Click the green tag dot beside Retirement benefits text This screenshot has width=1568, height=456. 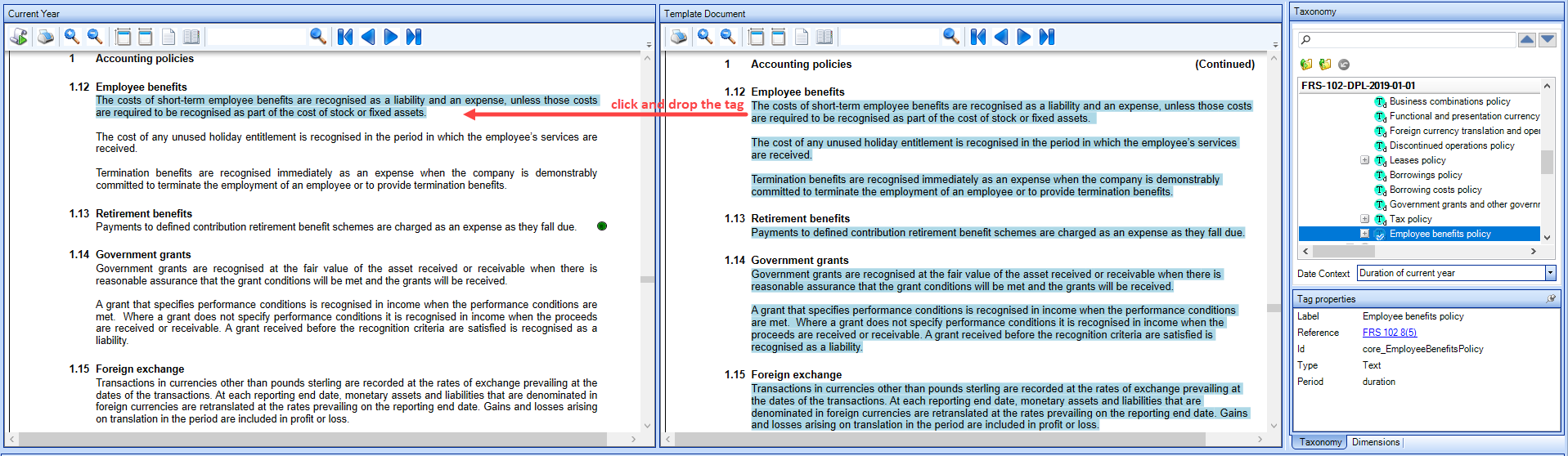(602, 226)
